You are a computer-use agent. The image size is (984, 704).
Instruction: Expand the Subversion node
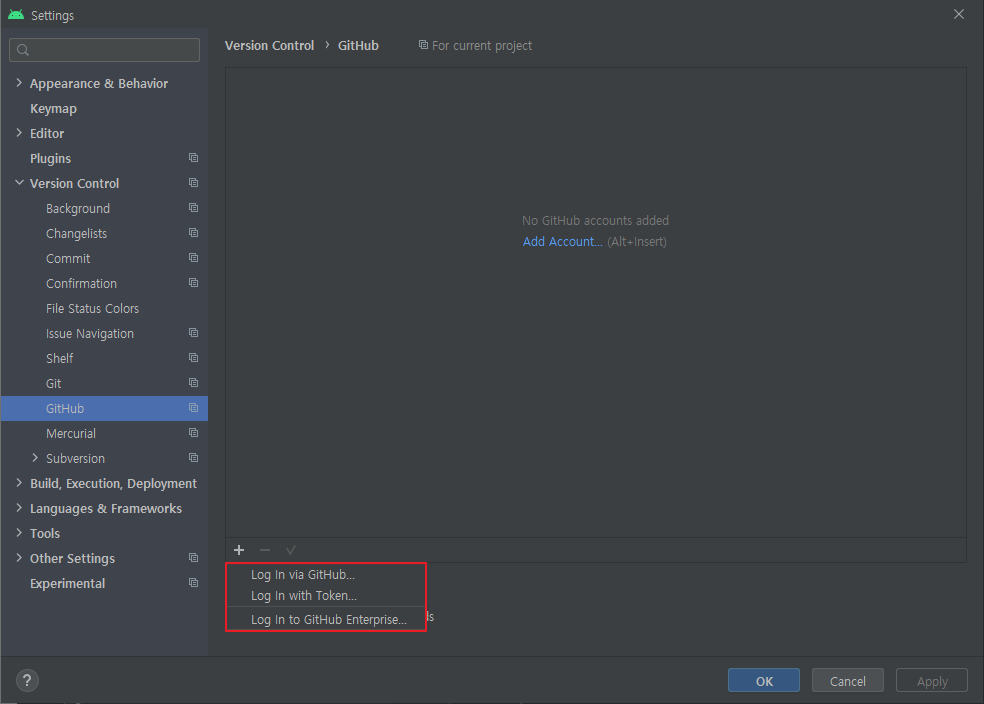(x=35, y=458)
